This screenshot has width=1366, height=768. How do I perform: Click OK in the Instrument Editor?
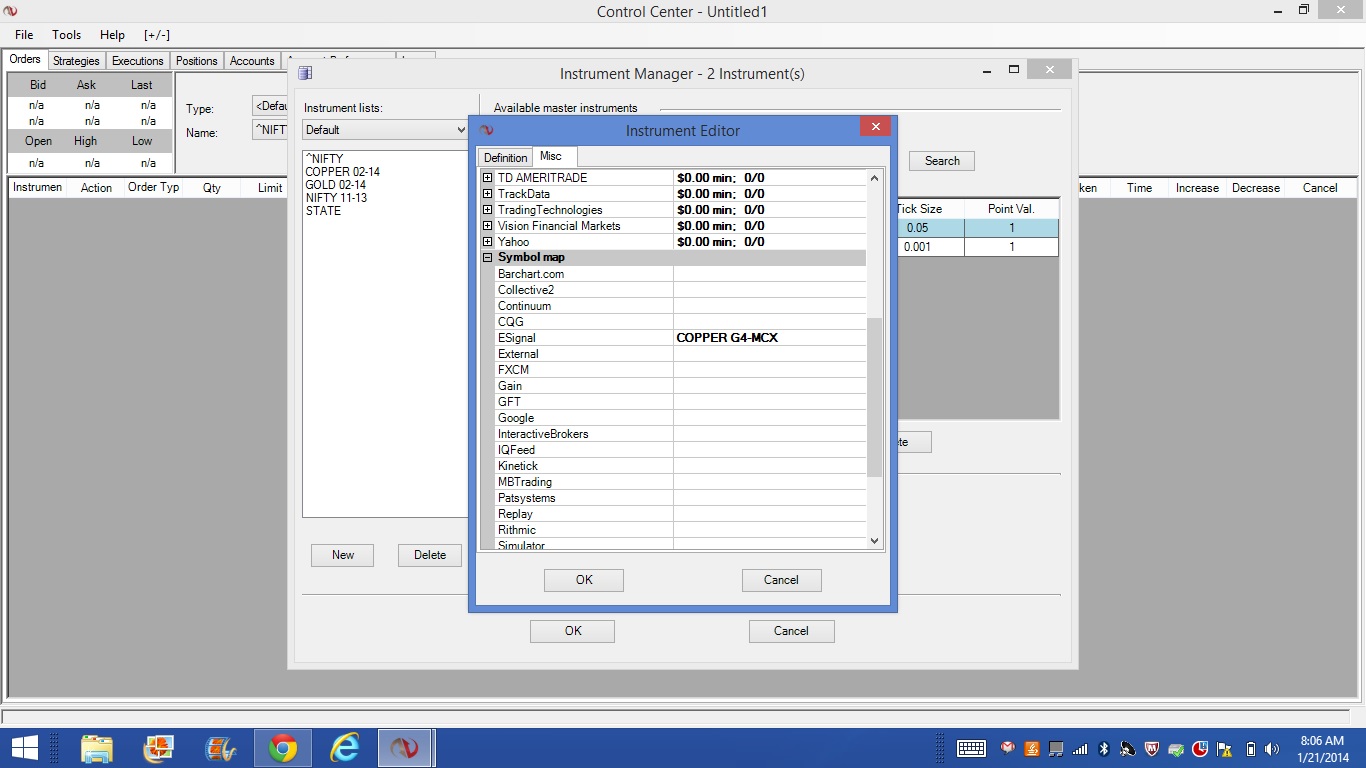584,580
